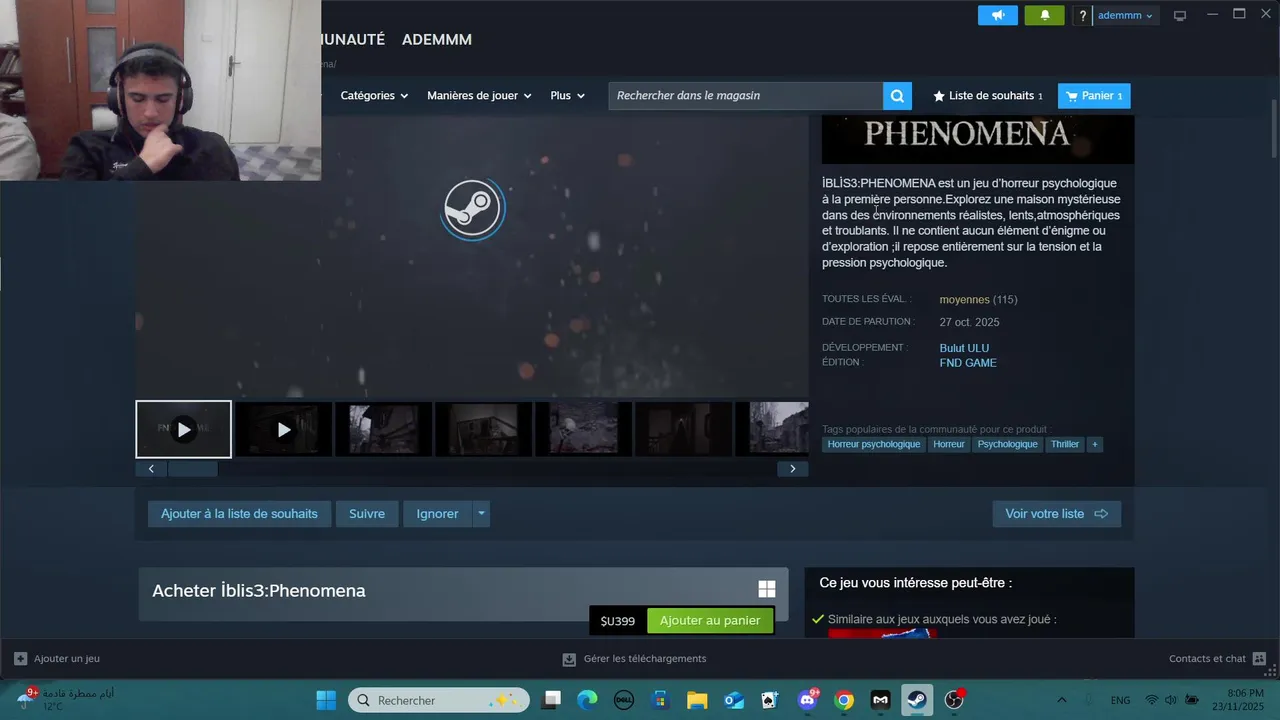Click the Suivre button
Viewport: 1280px width, 720px height.
click(x=367, y=514)
